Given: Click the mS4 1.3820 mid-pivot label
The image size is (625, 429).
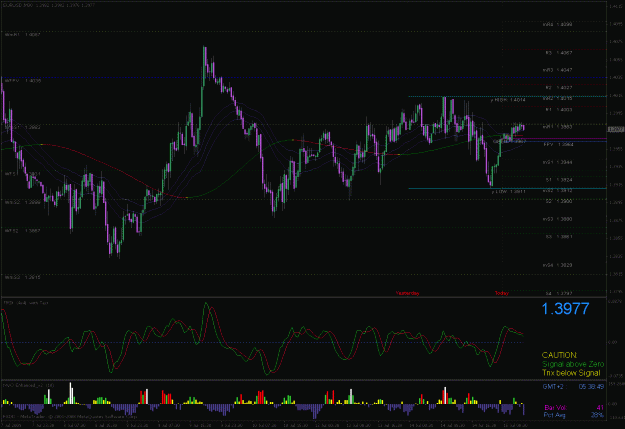Looking at the screenshot, I should [x=557, y=265].
